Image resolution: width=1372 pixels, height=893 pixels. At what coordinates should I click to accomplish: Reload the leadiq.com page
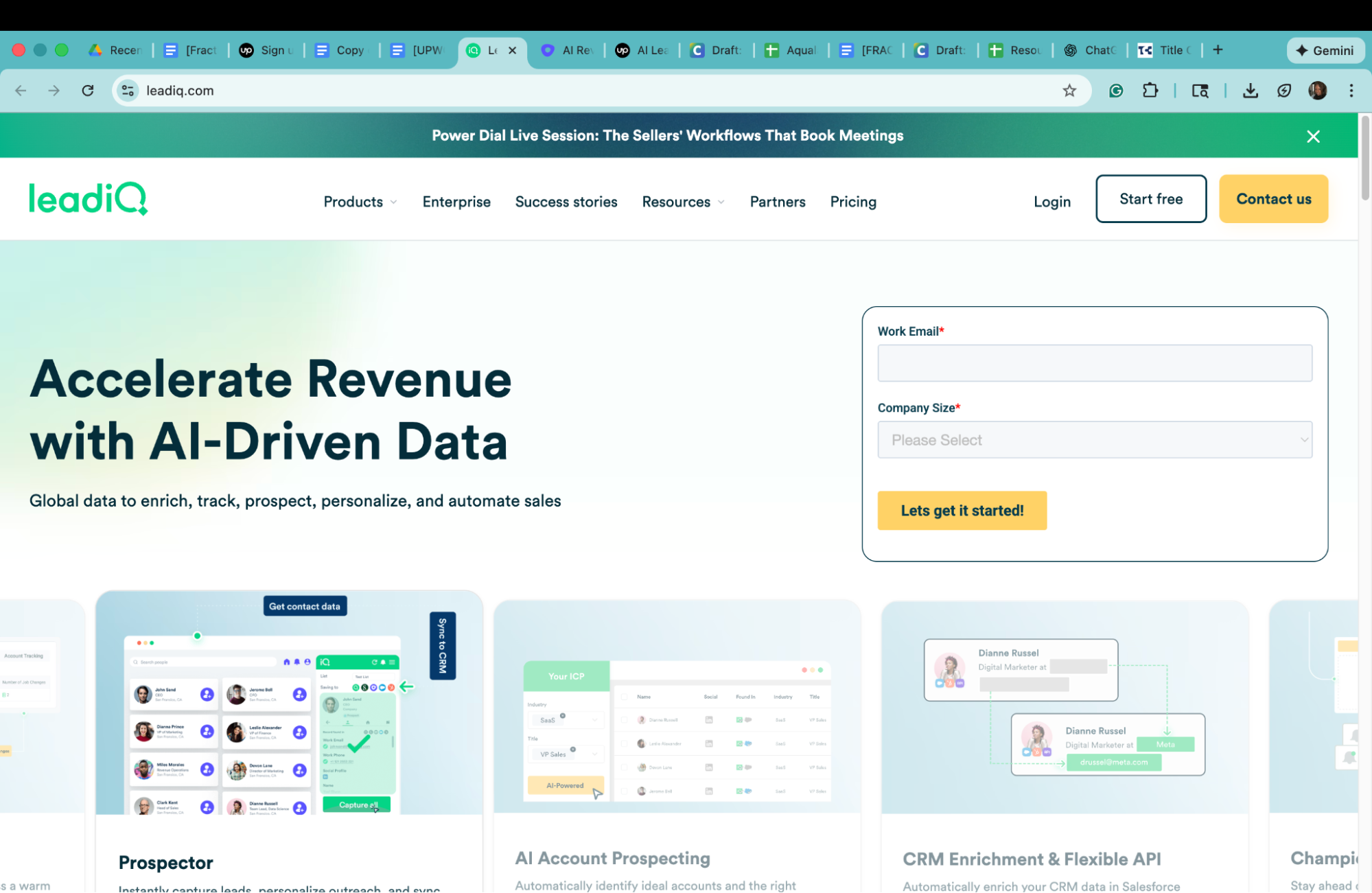88,91
